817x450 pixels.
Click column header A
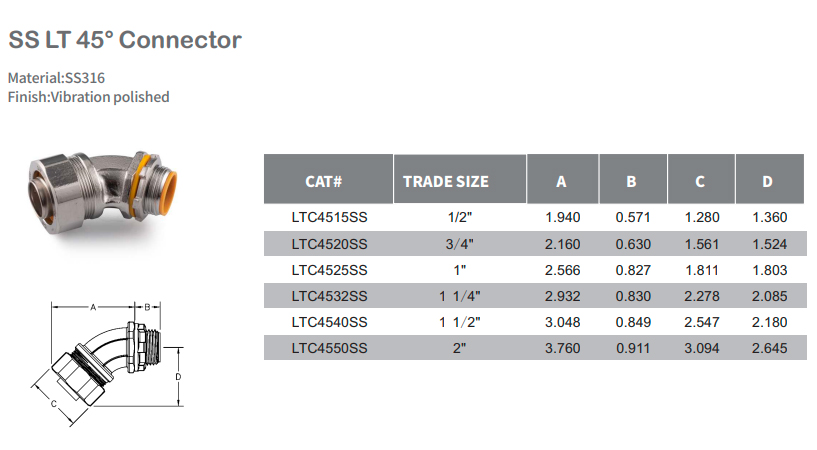[x=562, y=179]
